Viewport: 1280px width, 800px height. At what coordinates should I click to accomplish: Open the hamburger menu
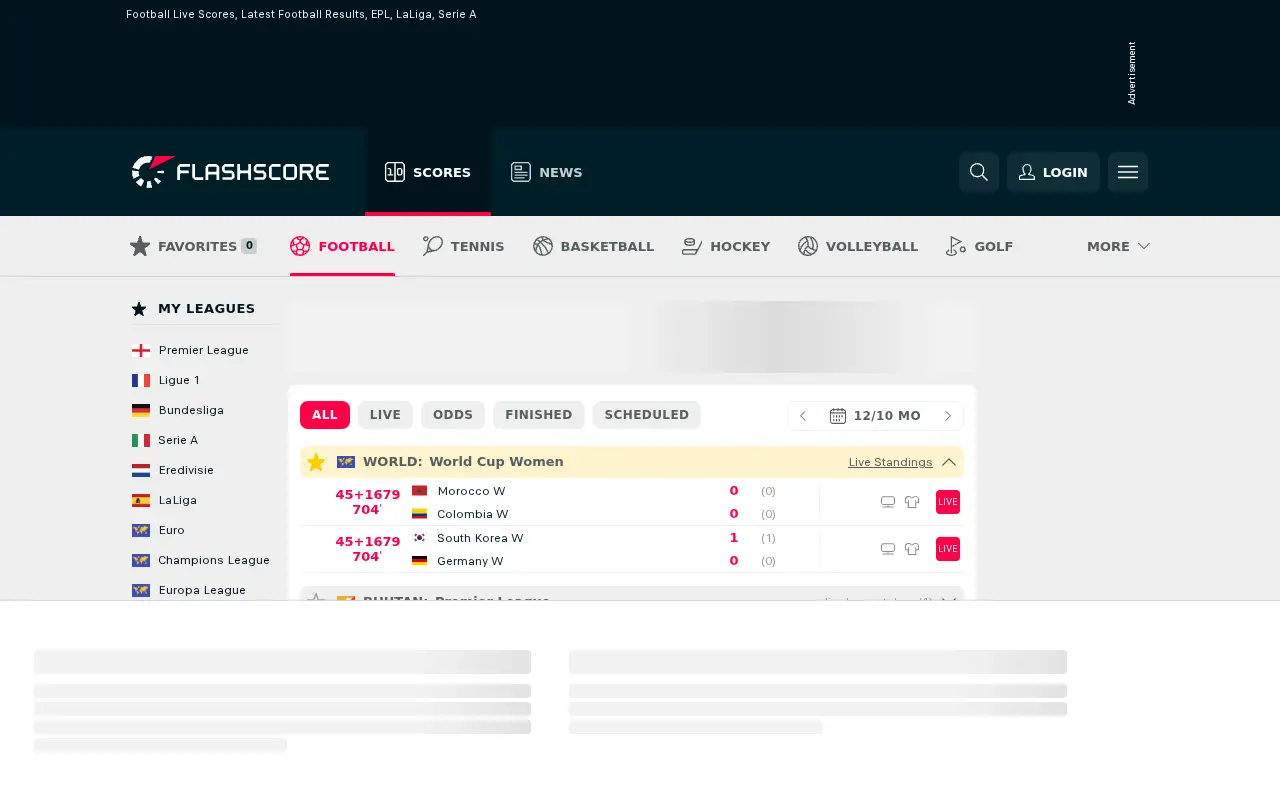pos(1128,172)
